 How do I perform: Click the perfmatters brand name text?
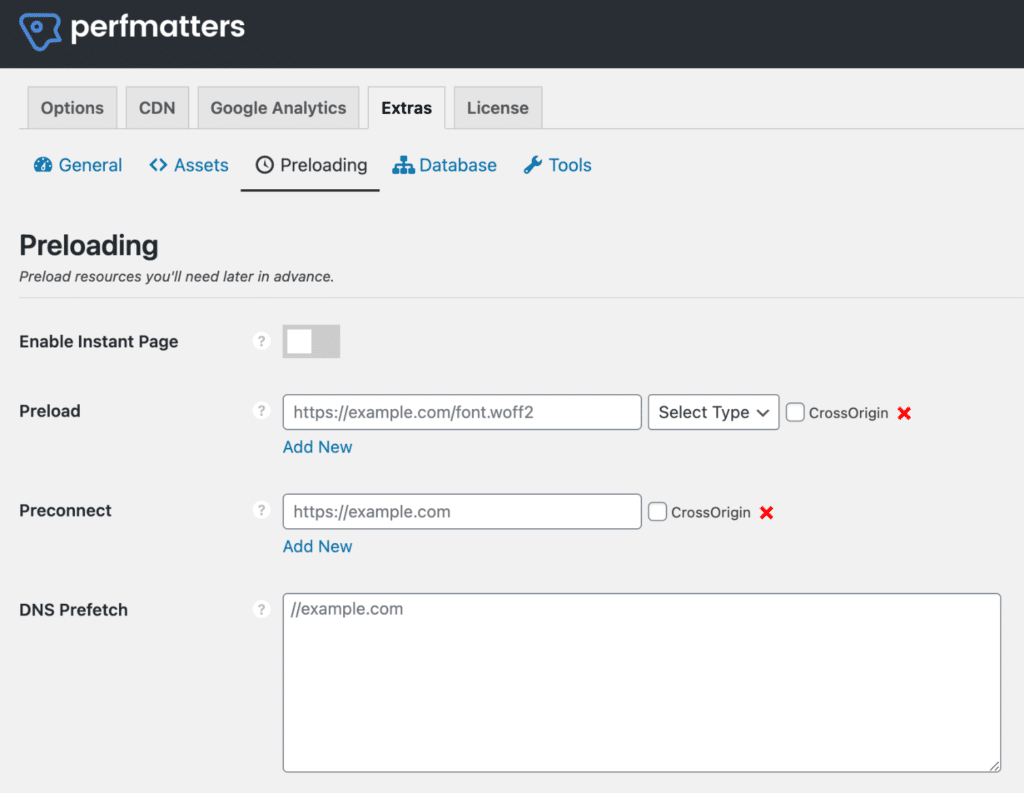(157, 27)
